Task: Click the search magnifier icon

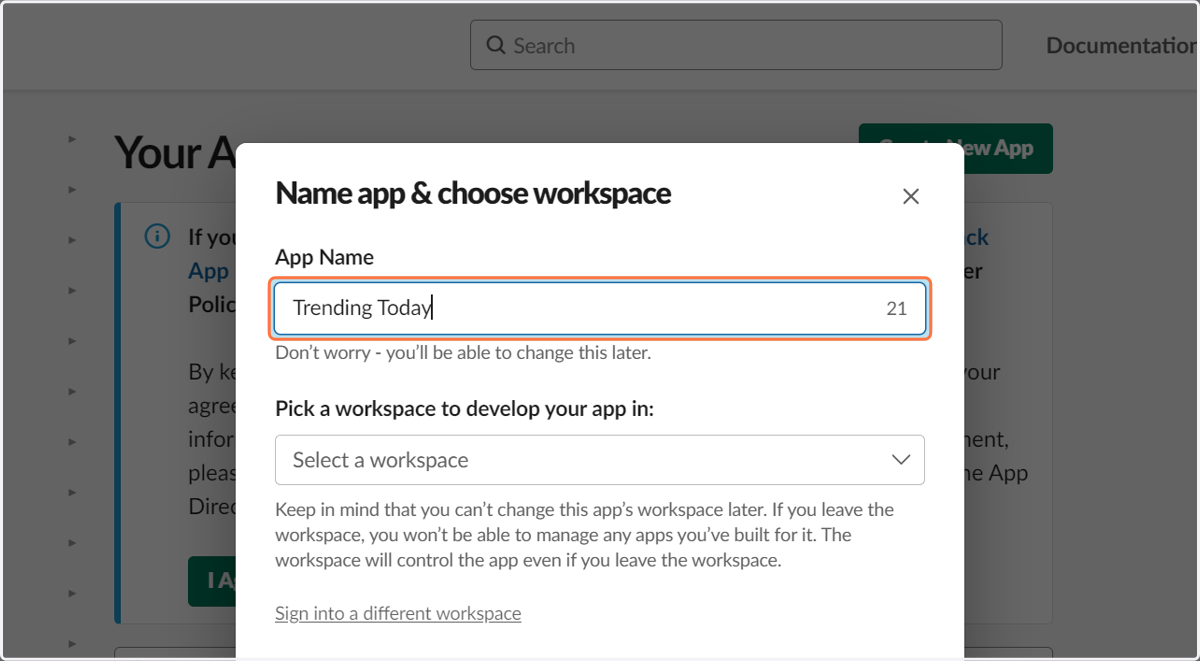Action: pos(496,45)
